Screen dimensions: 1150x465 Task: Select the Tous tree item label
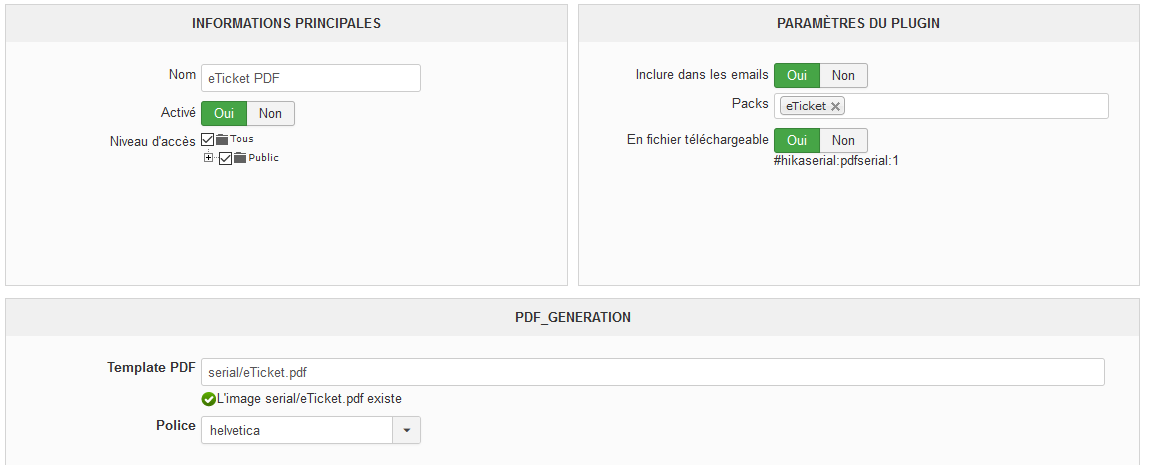242,139
